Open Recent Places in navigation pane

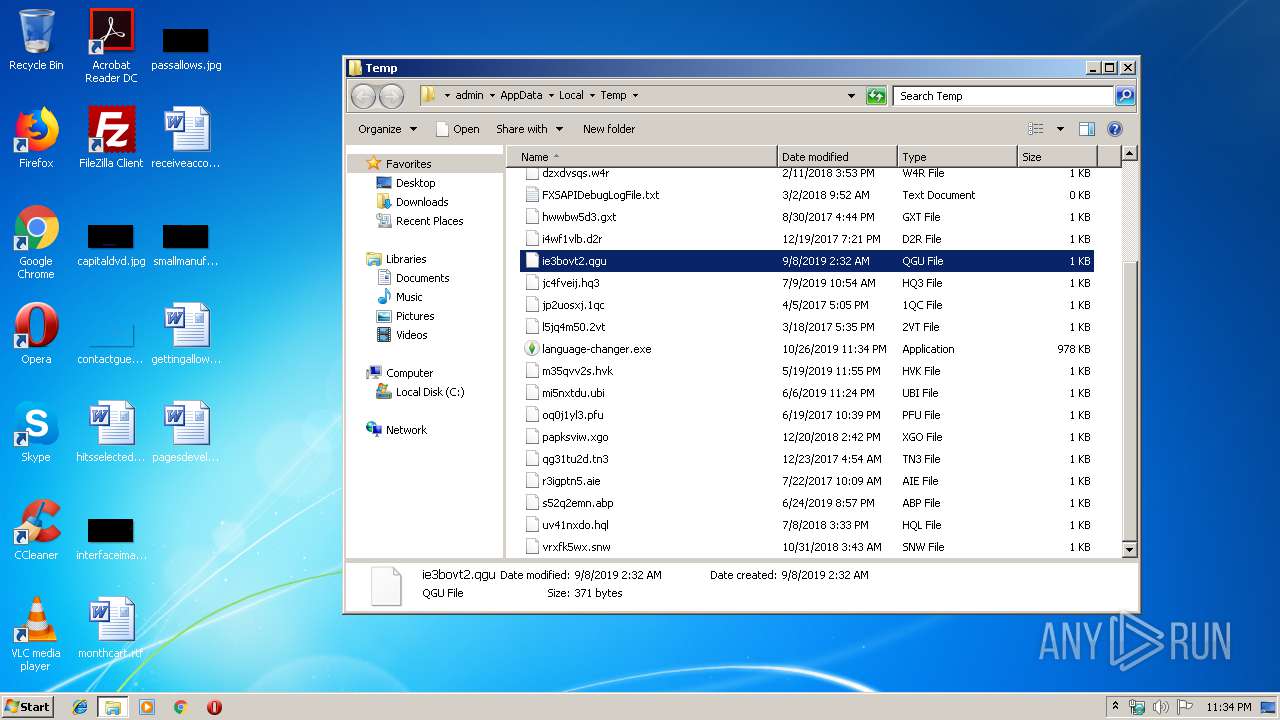429,221
